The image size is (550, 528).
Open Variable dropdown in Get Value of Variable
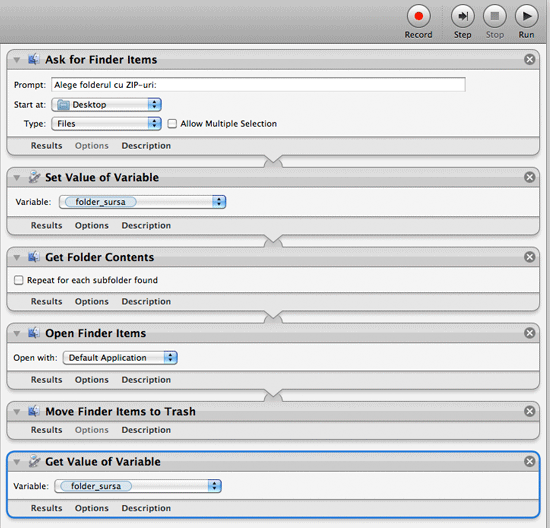[x=138, y=486]
